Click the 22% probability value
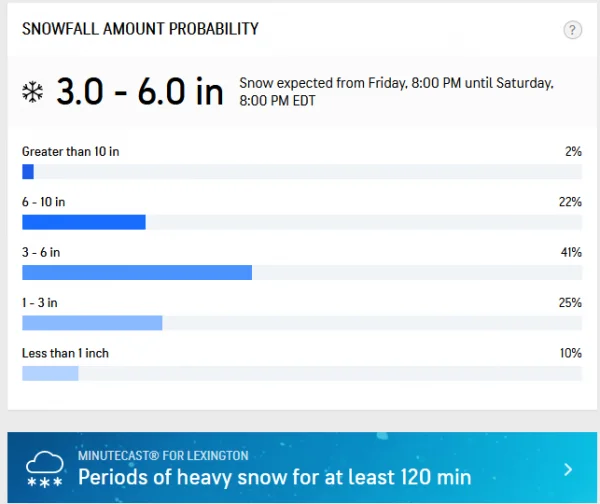The image size is (600, 504). [570, 202]
